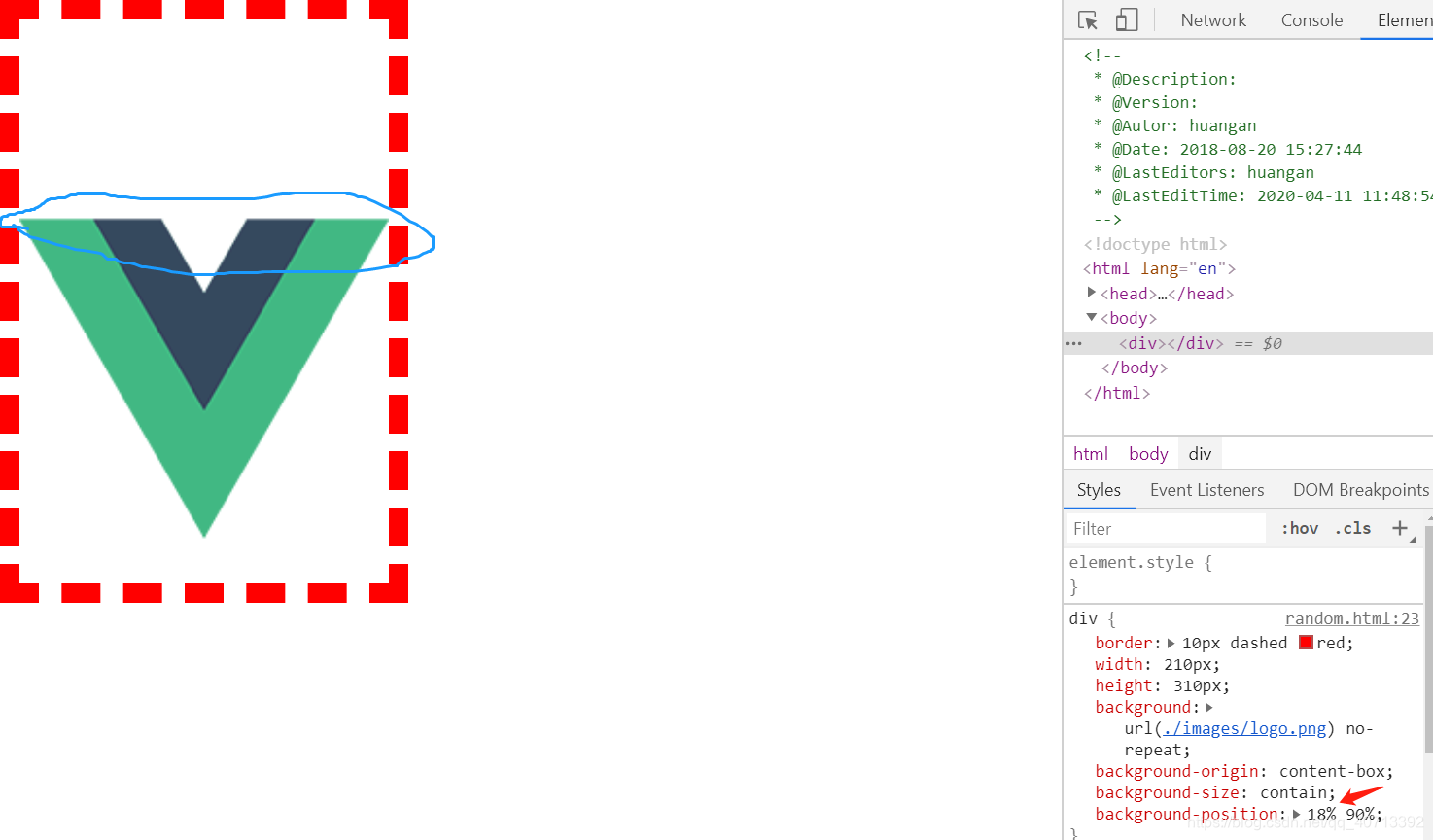Click the closing html tag line
The height and width of the screenshot is (840, 1433).
pyautogui.click(x=1116, y=393)
